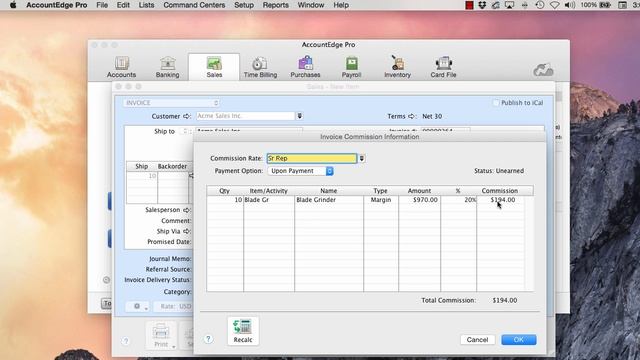Open the Card File command center
Viewport: 640px width, 360px height.
(443, 67)
